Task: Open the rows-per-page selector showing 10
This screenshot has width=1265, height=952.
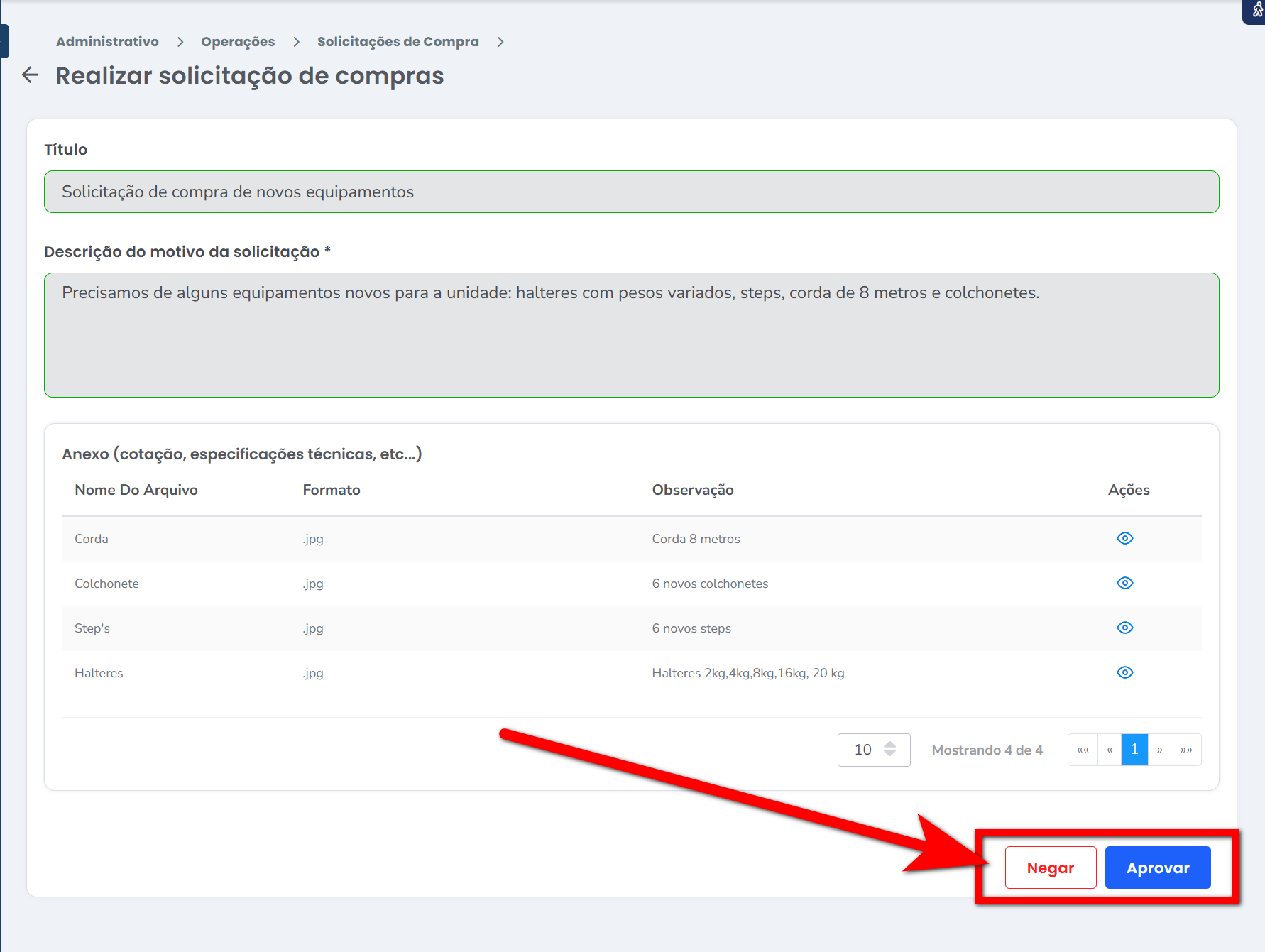Action: pos(873,750)
